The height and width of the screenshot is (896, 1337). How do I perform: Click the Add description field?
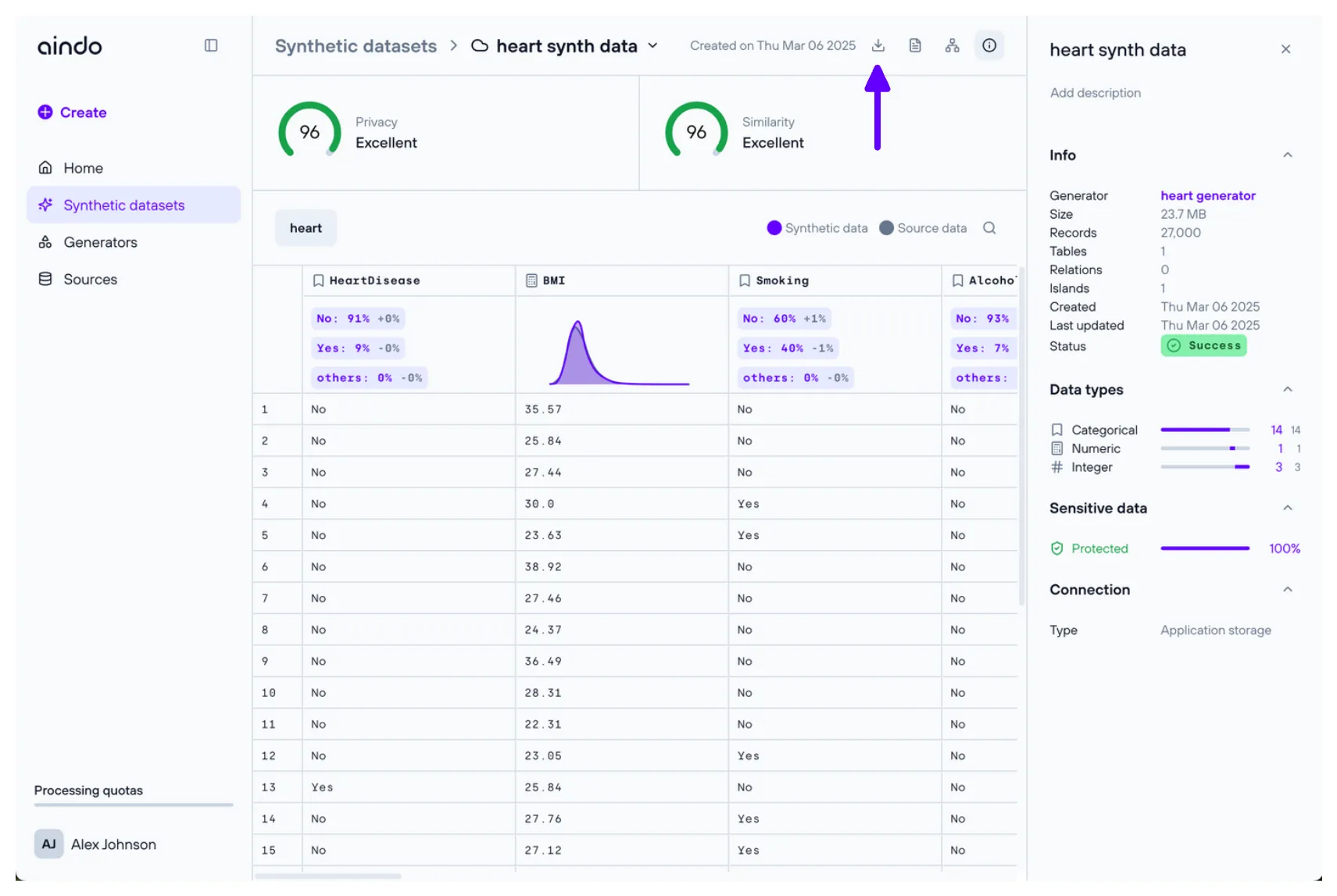pyautogui.click(x=1095, y=93)
